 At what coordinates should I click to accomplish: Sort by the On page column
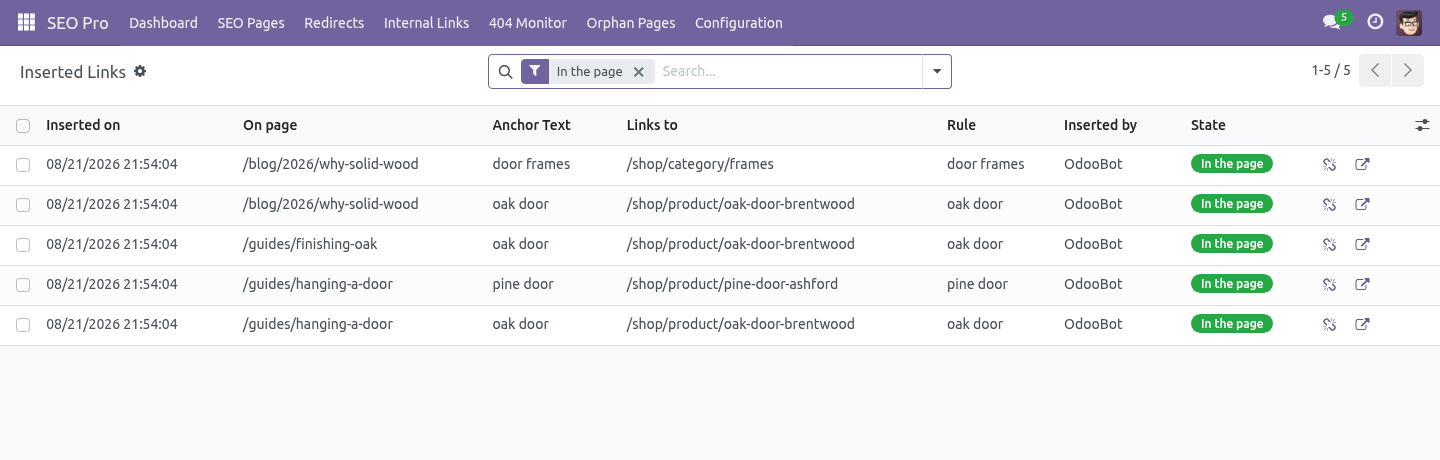tap(270, 125)
